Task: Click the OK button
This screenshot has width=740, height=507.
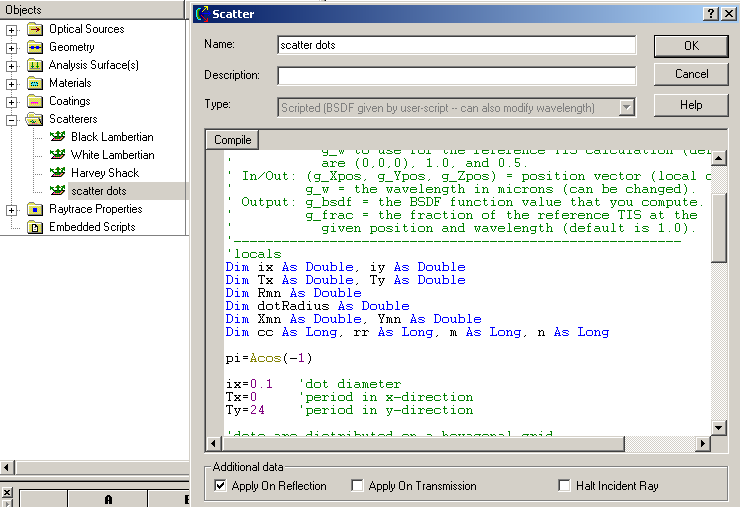Action: point(691,46)
